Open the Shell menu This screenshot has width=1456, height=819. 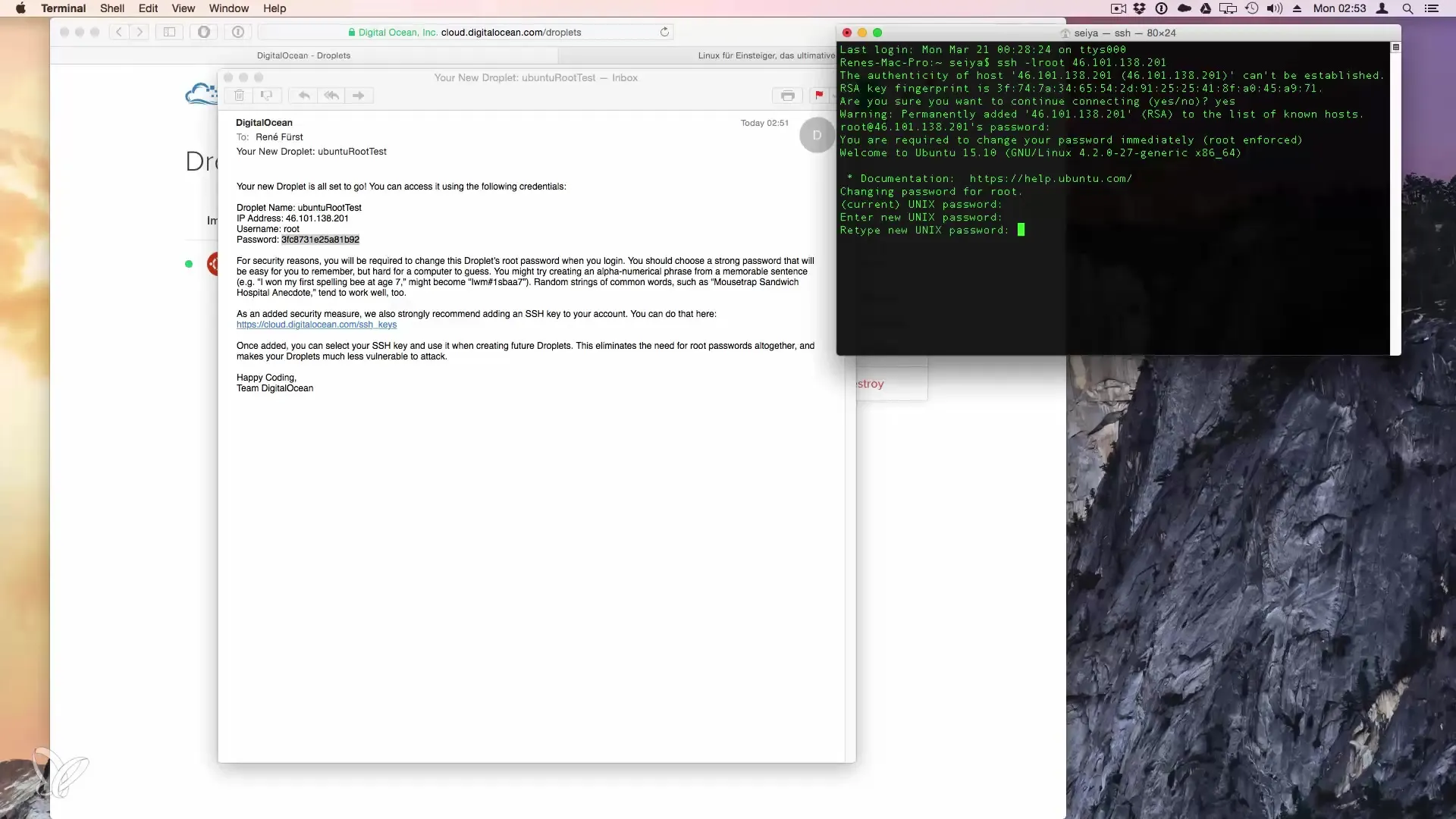tap(112, 8)
